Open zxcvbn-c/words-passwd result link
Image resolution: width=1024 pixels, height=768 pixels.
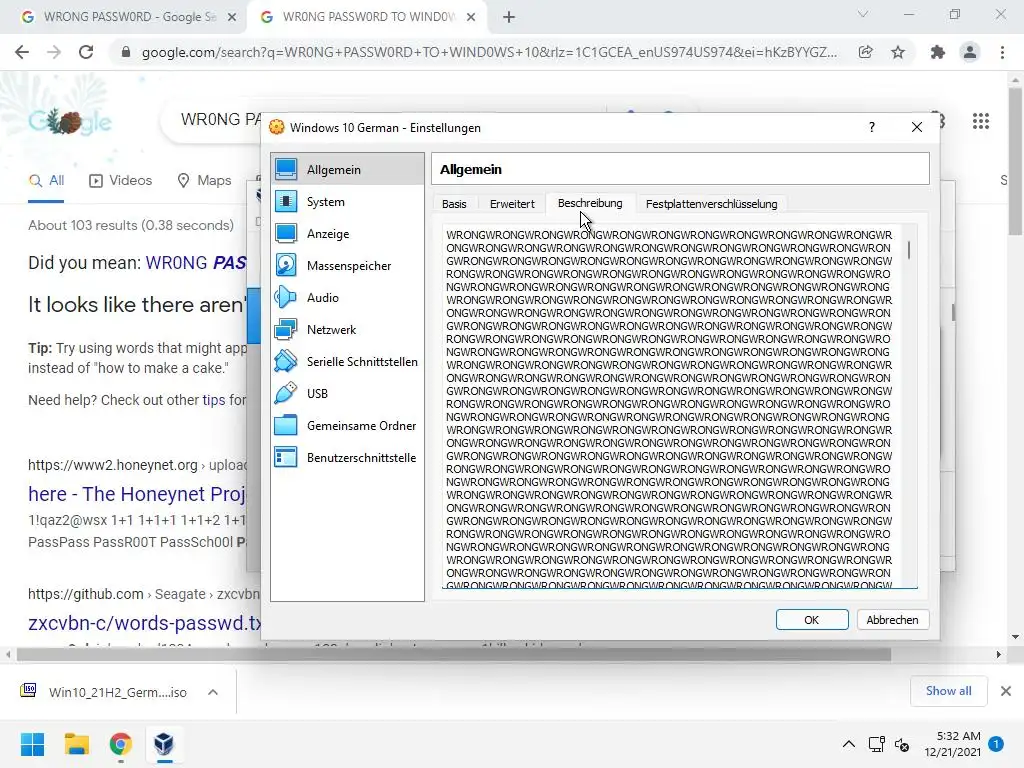click(x=144, y=622)
